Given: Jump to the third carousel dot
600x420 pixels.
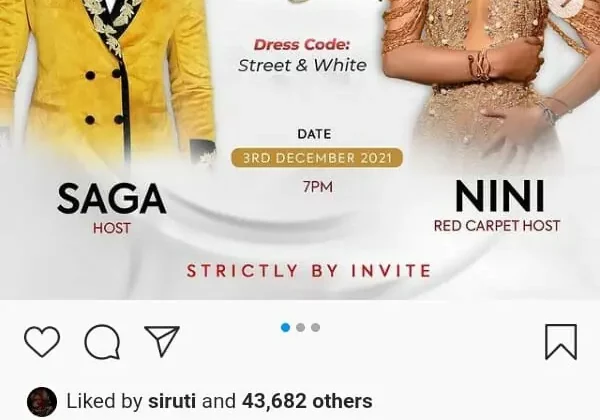Looking at the screenshot, I should [316, 327].
